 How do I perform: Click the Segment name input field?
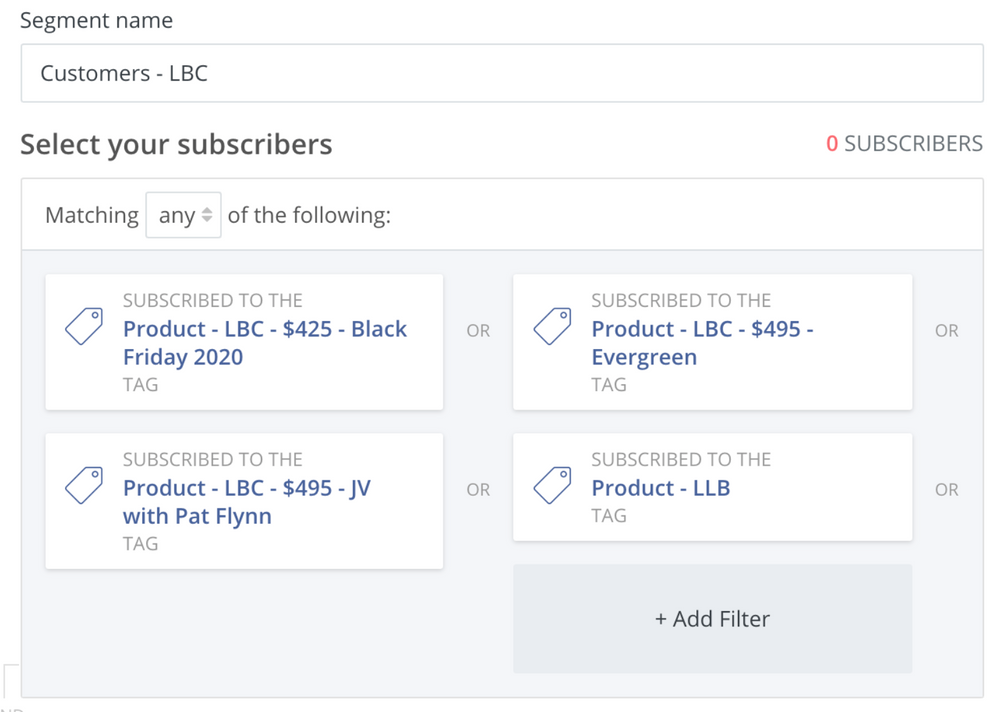tap(502, 73)
